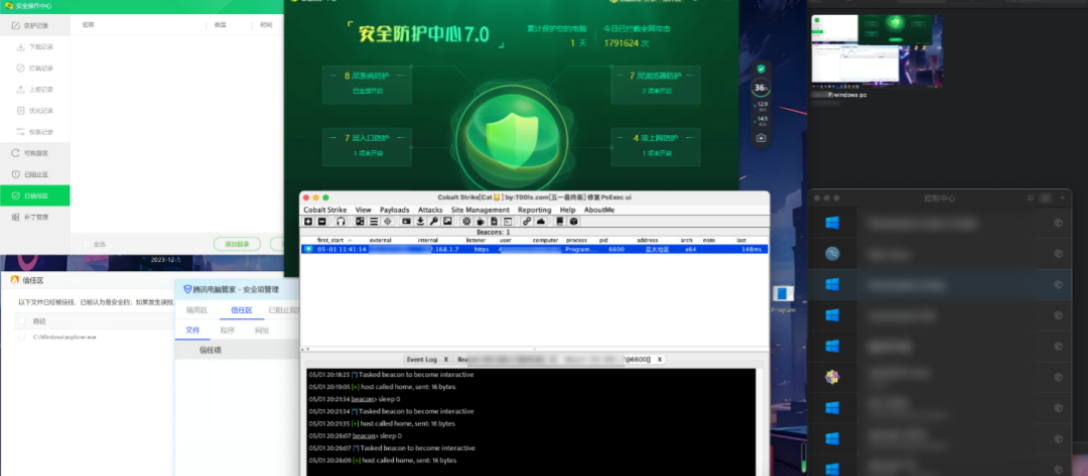Open 防护记录 in 安全操作中心 sidebar
Image resolution: width=1088 pixels, height=476 pixels.
click(35, 26)
